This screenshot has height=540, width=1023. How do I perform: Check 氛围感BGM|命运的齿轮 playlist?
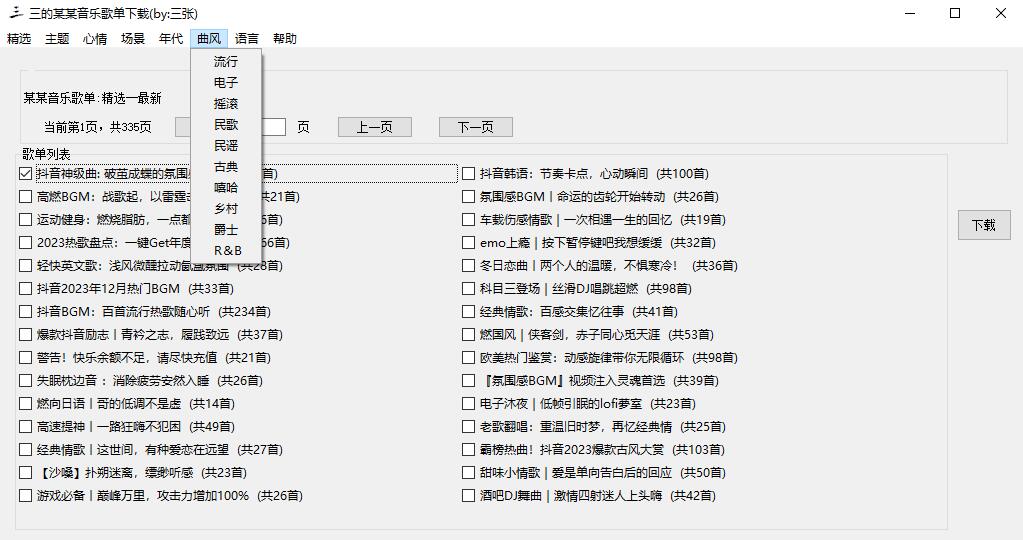(x=468, y=196)
